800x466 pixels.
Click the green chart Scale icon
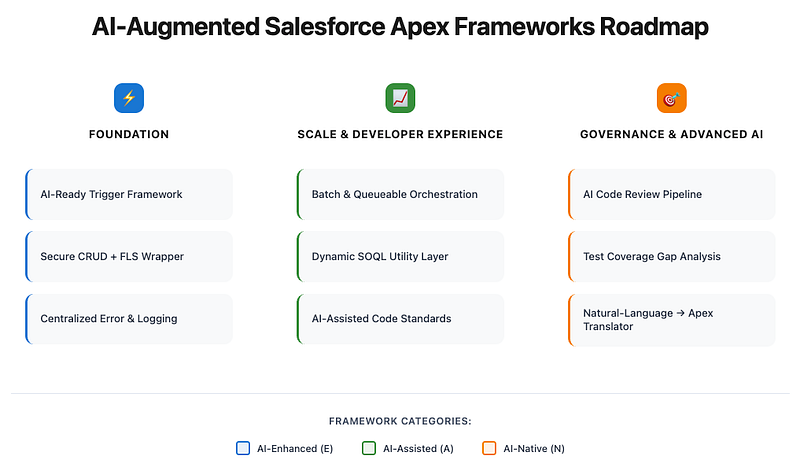[x=400, y=98]
